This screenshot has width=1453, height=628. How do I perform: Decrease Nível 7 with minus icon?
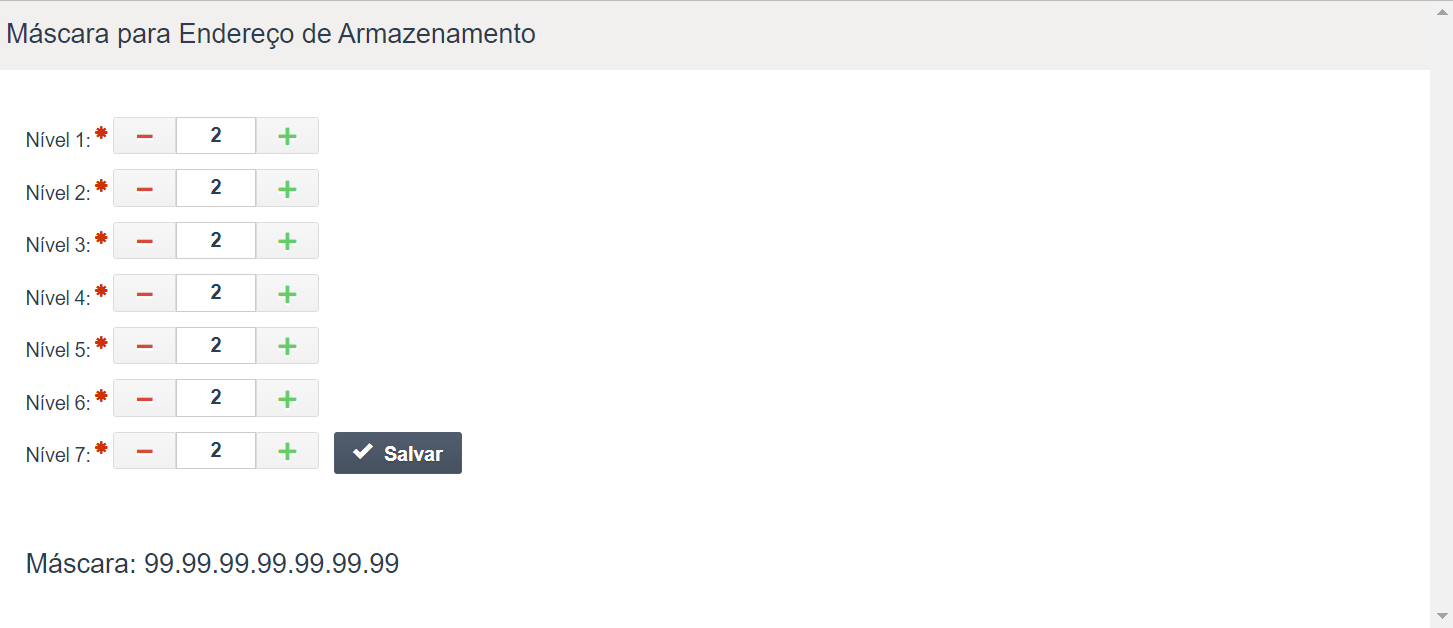pyautogui.click(x=145, y=451)
